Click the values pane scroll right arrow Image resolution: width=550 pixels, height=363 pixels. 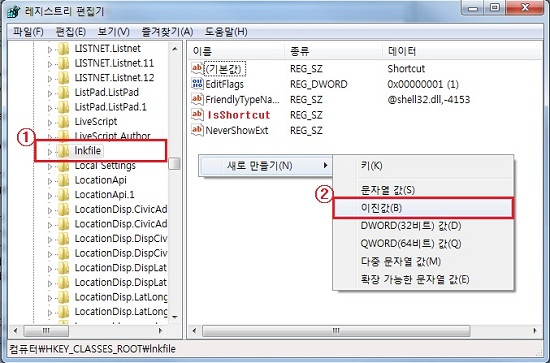[x=535, y=330]
